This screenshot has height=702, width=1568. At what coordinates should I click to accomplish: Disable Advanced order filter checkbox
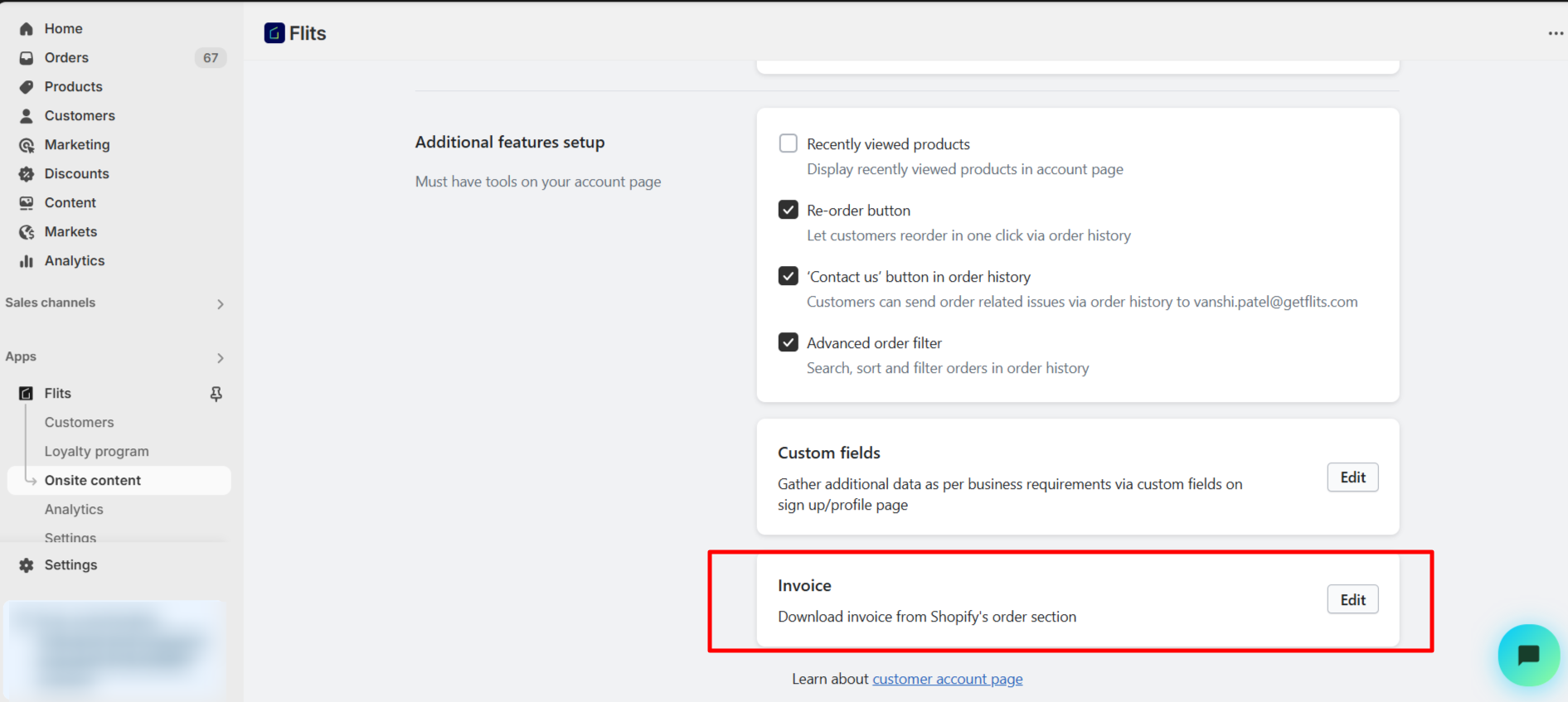coord(789,342)
